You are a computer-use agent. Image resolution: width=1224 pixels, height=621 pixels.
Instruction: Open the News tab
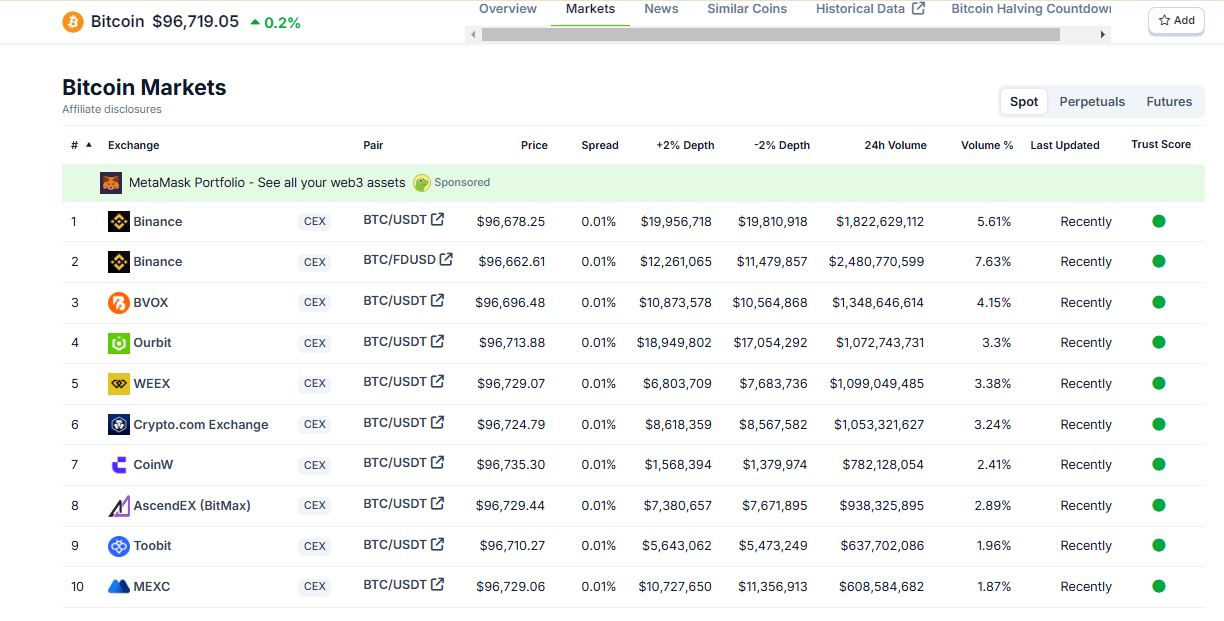(x=661, y=9)
